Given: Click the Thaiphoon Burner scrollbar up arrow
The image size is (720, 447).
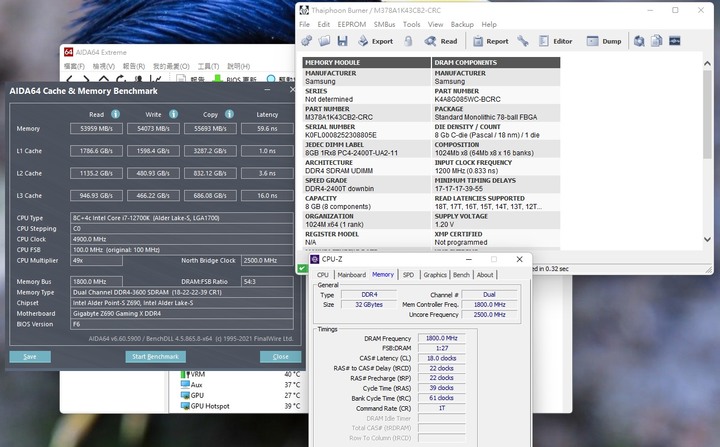Looking at the screenshot, I should (x=708, y=63).
